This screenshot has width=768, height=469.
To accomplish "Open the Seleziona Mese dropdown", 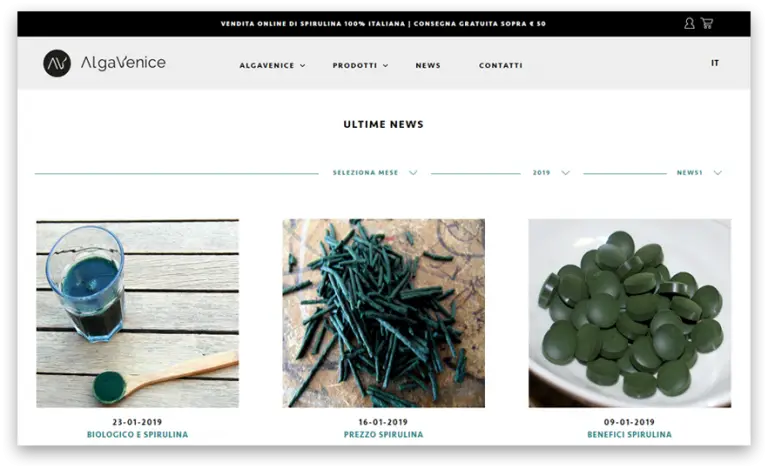I will (x=375, y=173).
